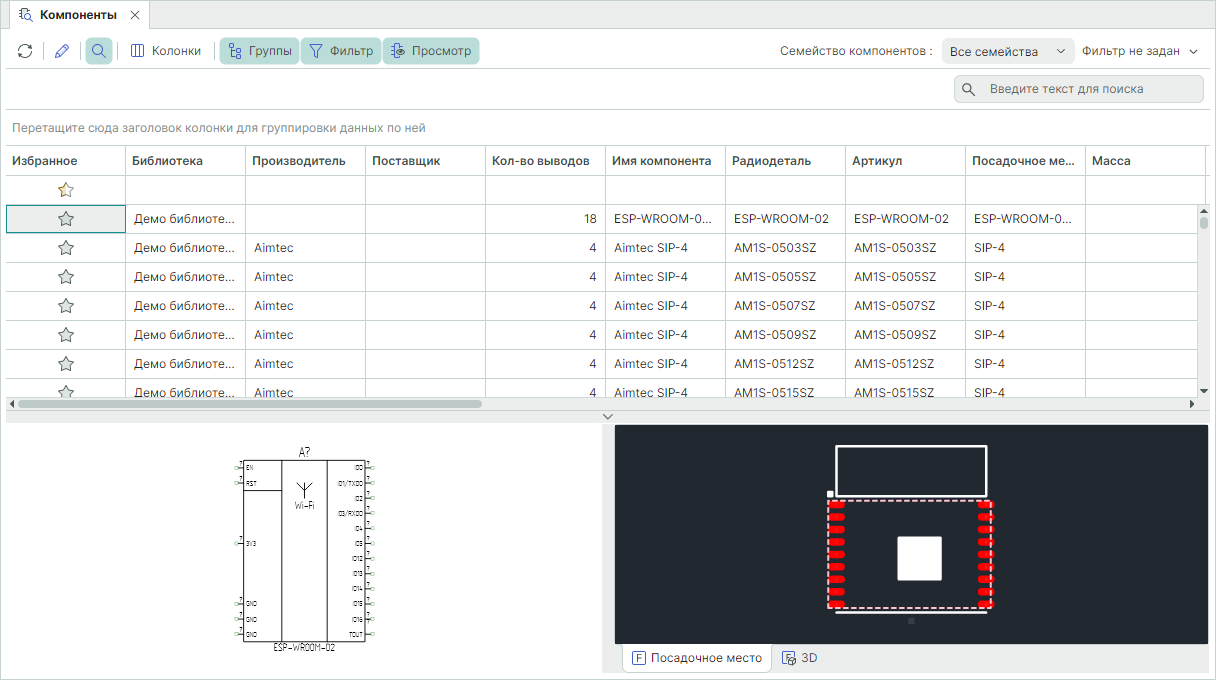Switch to the 3D tab

click(x=800, y=658)
